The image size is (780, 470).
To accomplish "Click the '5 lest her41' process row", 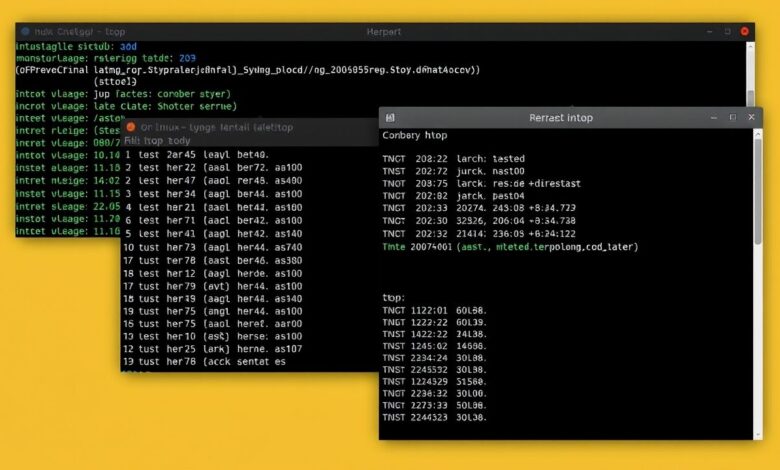I will click(213, 234).
